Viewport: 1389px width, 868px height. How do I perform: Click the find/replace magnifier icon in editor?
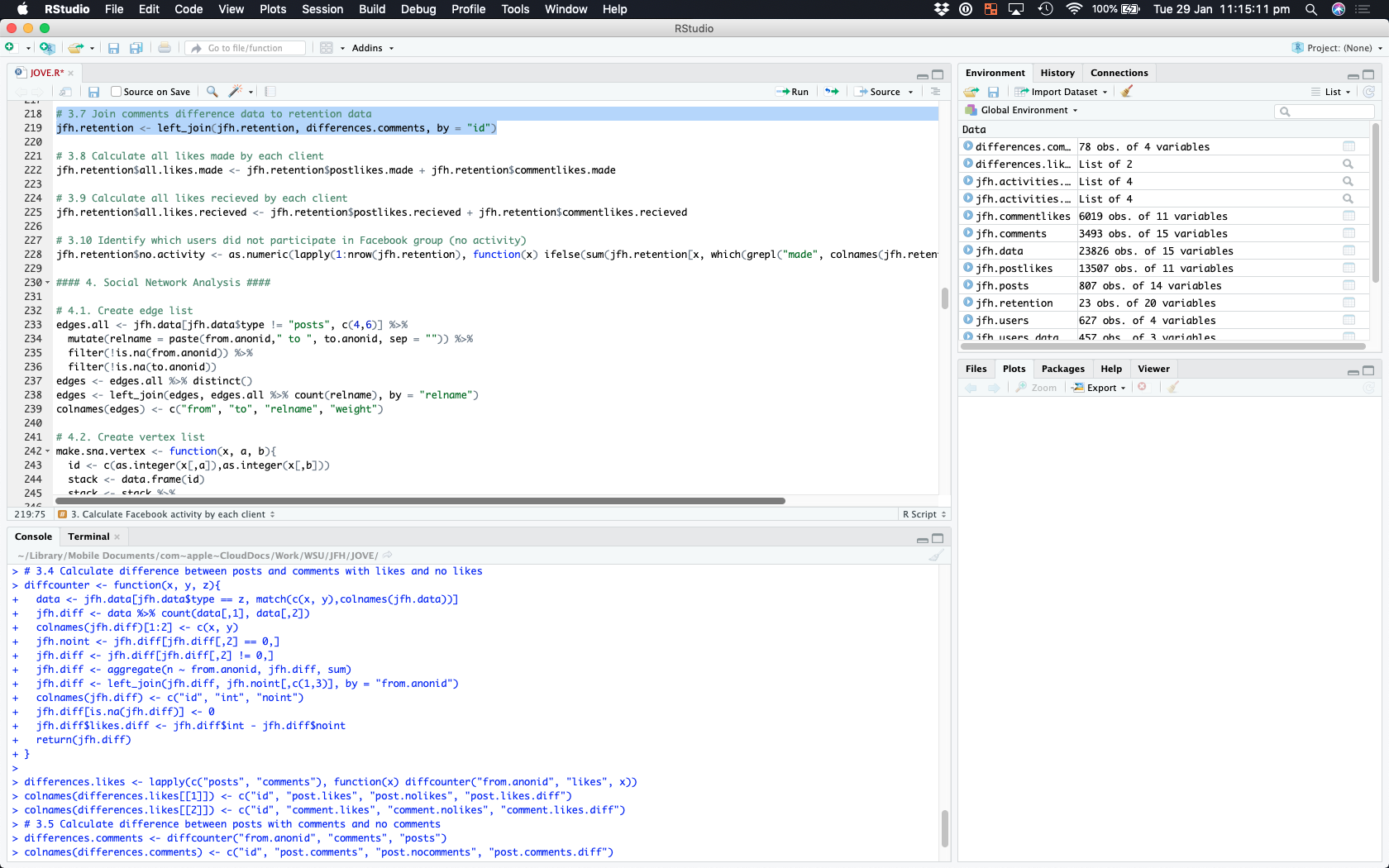(212, 92)
